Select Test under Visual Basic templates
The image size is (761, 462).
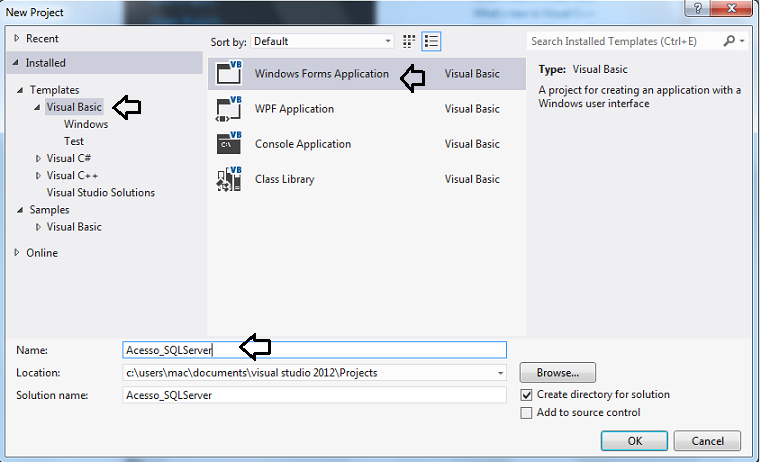pyautogui.click(x=74, y=141)
